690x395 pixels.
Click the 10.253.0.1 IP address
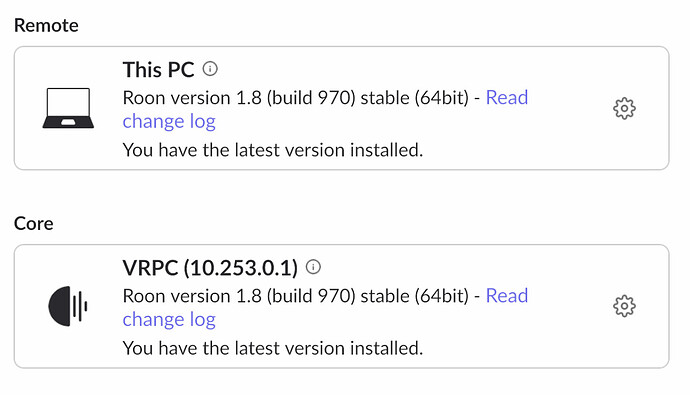click(x=241, y=268)
